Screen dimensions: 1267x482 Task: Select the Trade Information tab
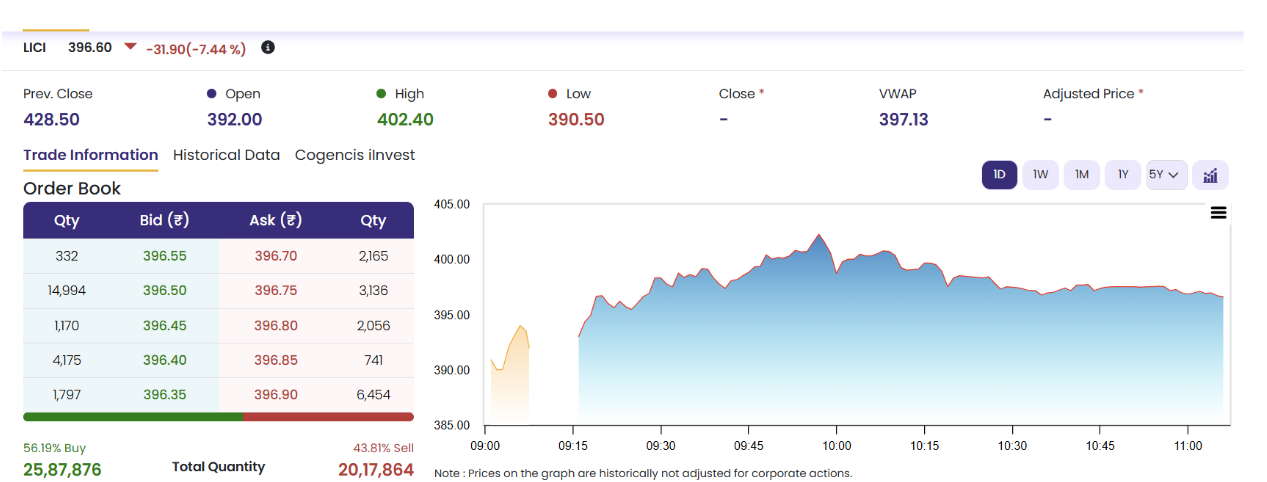click(91, 155)
